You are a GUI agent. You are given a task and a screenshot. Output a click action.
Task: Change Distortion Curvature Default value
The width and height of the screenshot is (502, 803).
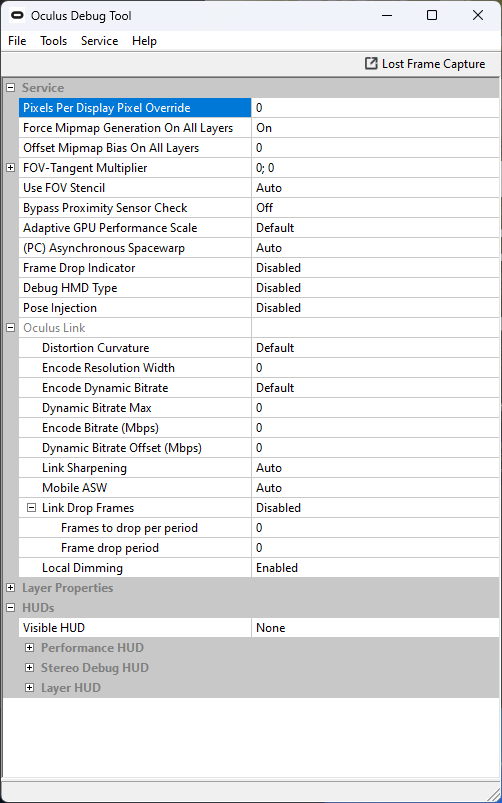(x=375, y=348)
